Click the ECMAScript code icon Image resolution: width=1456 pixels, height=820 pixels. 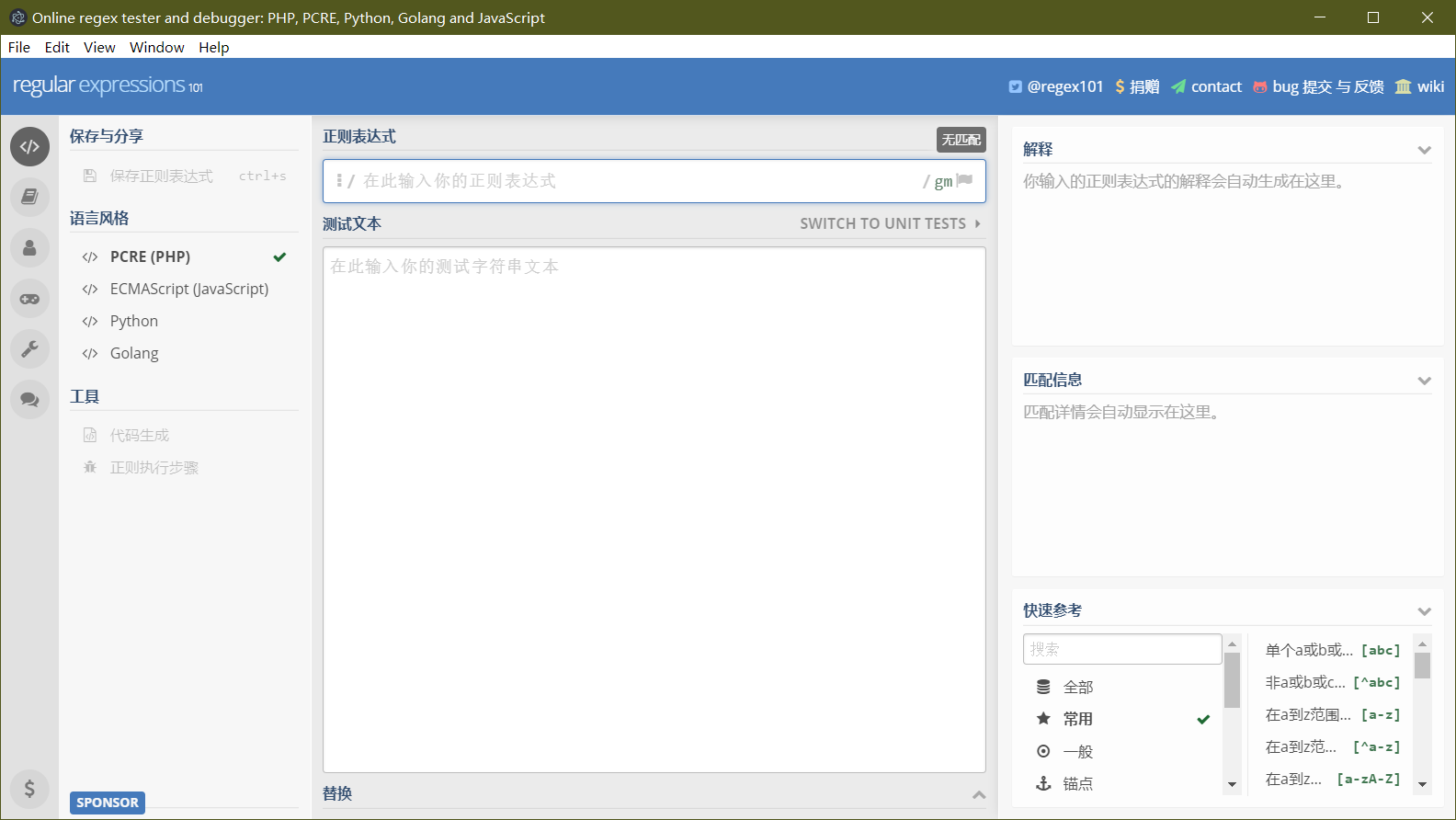click(90, 290)
